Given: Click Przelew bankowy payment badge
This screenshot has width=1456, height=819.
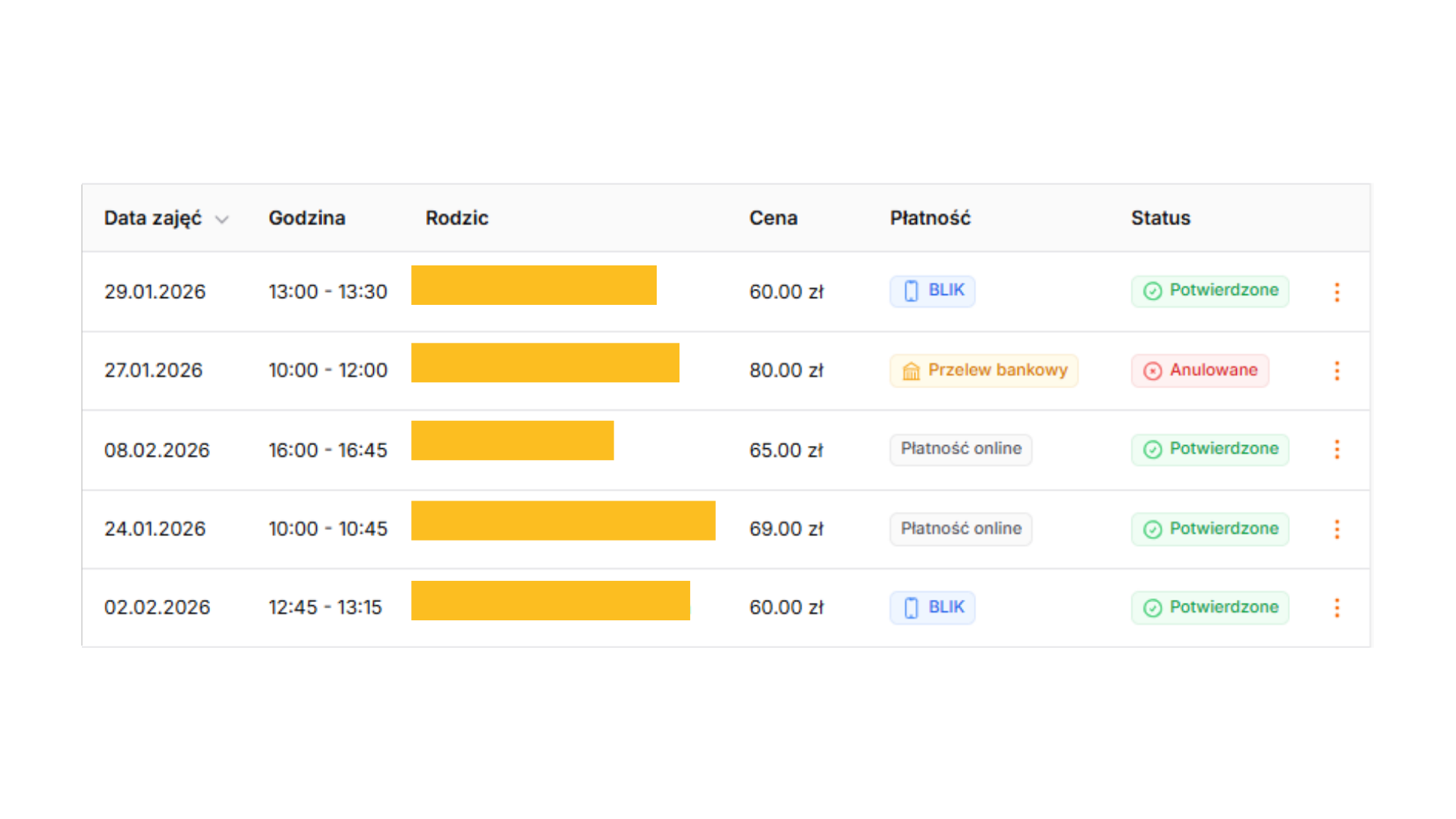Looking at the screenshot, I should [x=984, y=371].
